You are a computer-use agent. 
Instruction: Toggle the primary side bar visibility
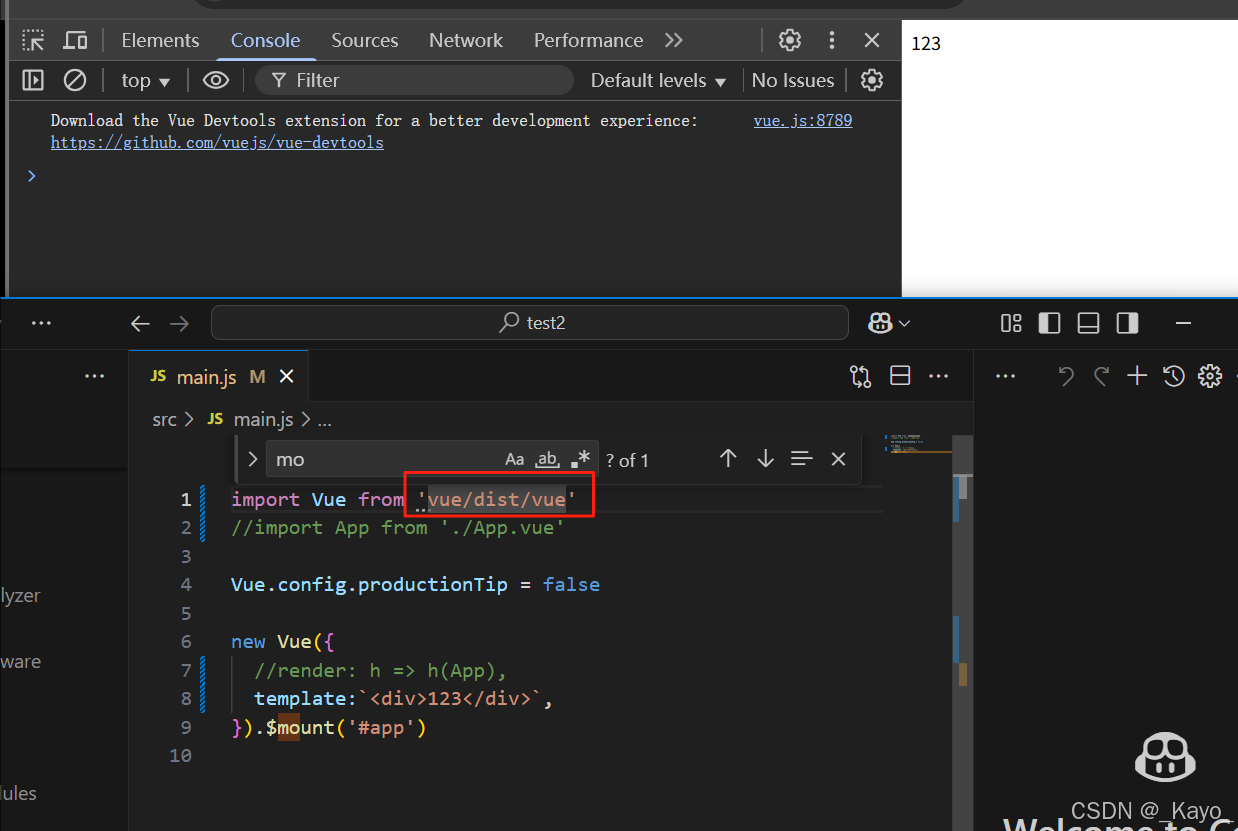(x=1049, y=323)
